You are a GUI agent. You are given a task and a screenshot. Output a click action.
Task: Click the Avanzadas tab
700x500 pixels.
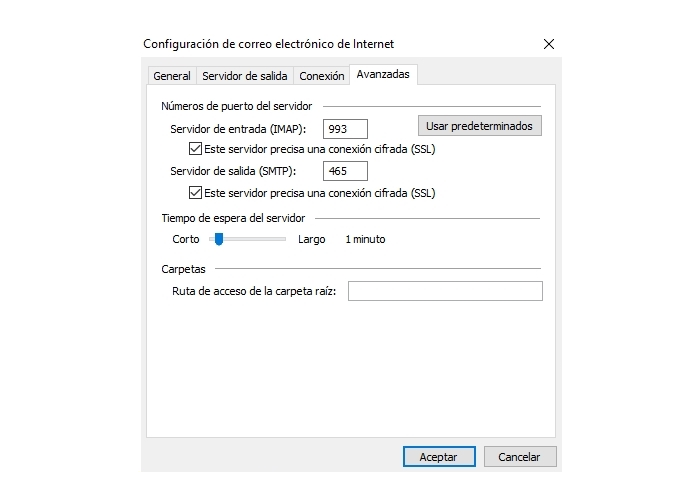point(383,74)
